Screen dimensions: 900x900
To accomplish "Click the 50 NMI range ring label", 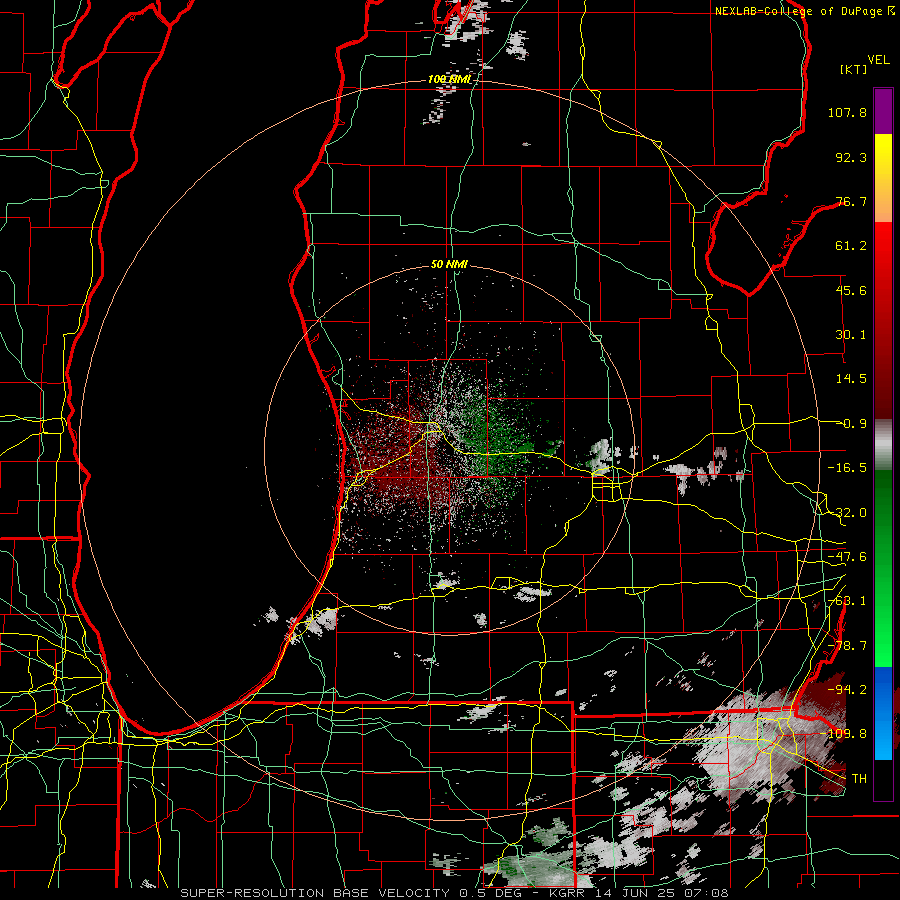I will (449, 264).
